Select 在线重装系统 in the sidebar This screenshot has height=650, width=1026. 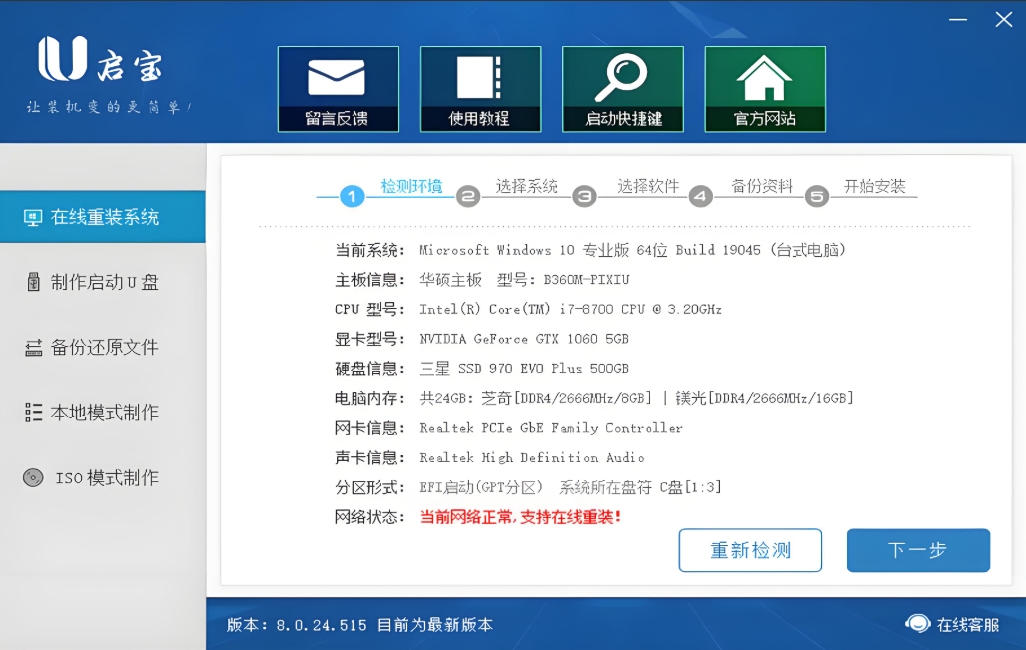pos(103,217)
